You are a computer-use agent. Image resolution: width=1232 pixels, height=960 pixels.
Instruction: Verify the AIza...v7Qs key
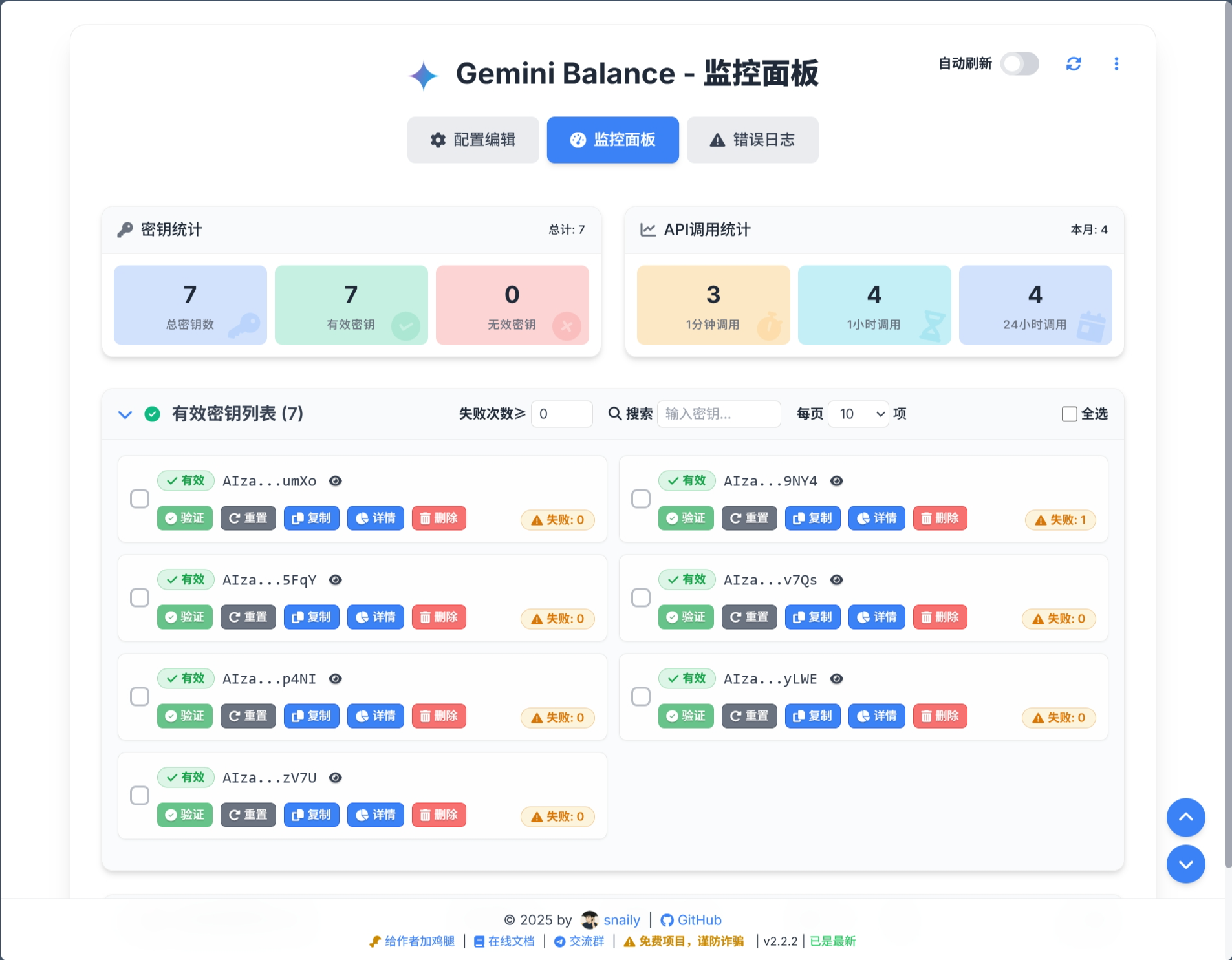[x=686, y=617]
